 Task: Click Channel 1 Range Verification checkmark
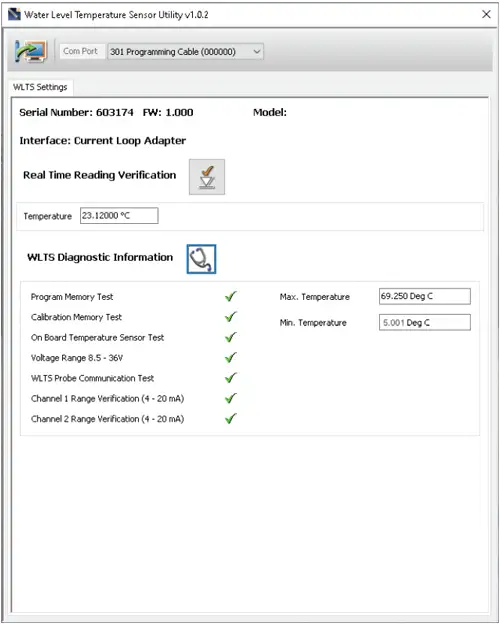coord(230,398)
